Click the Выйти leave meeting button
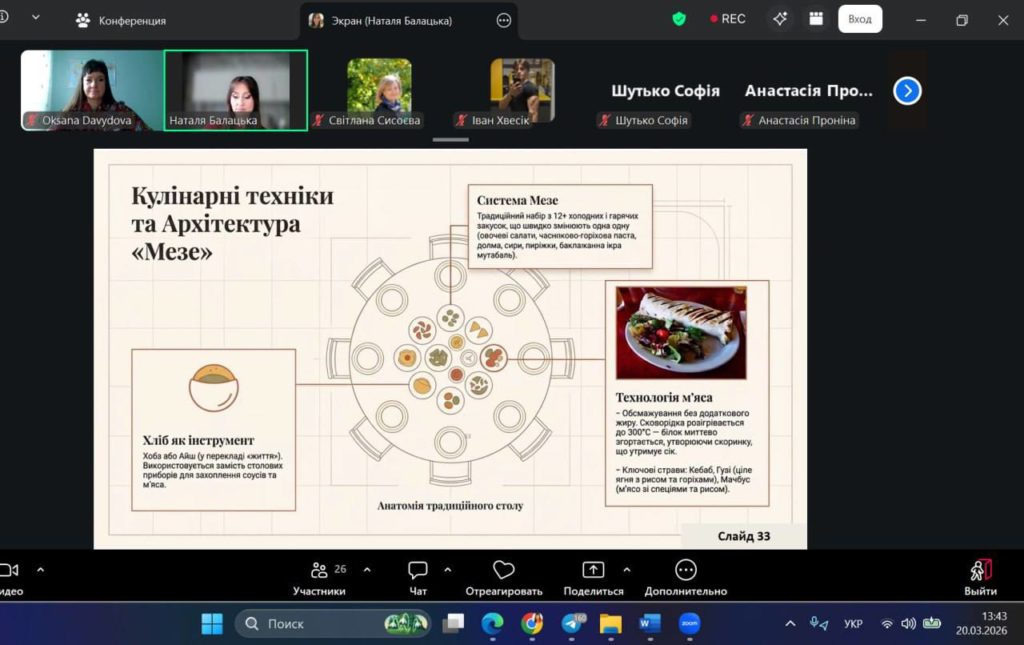The height and width of the screenshot is (645, 1024). pos(980,576)
